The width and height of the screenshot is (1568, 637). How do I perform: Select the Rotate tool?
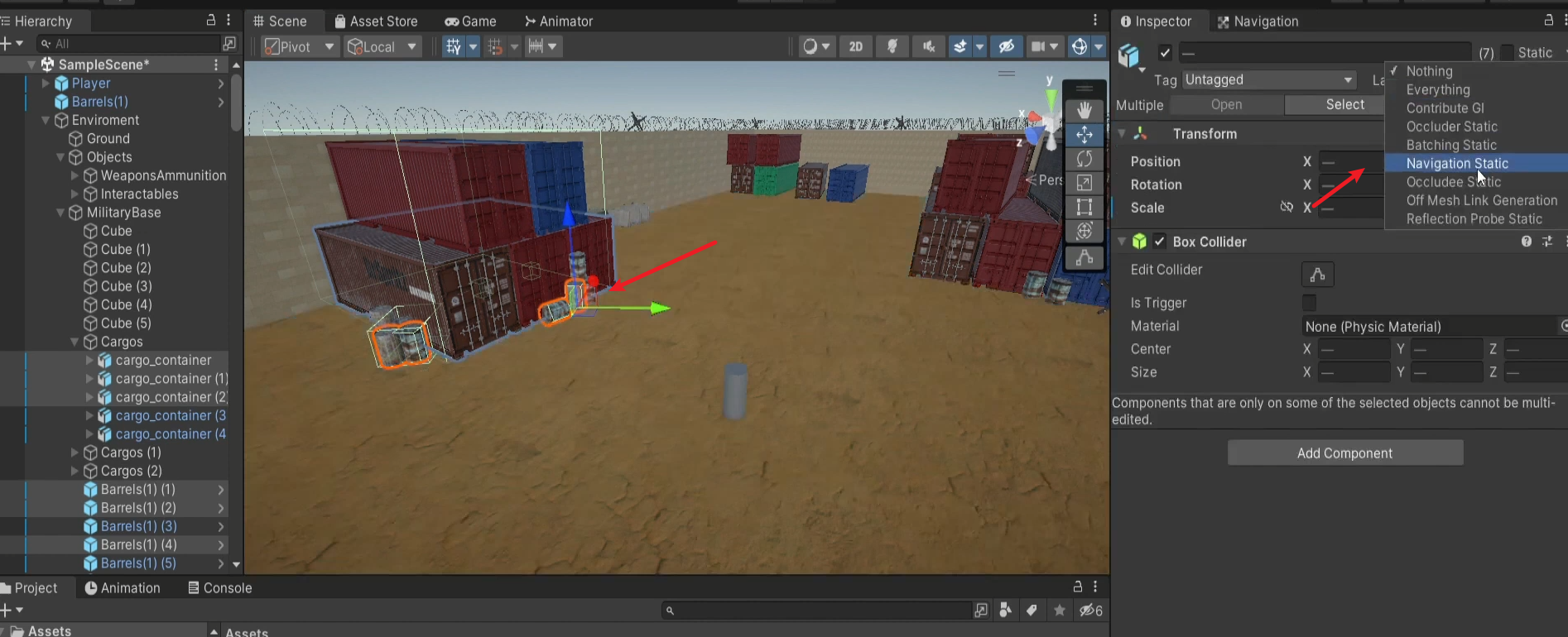click(1084, 158)
